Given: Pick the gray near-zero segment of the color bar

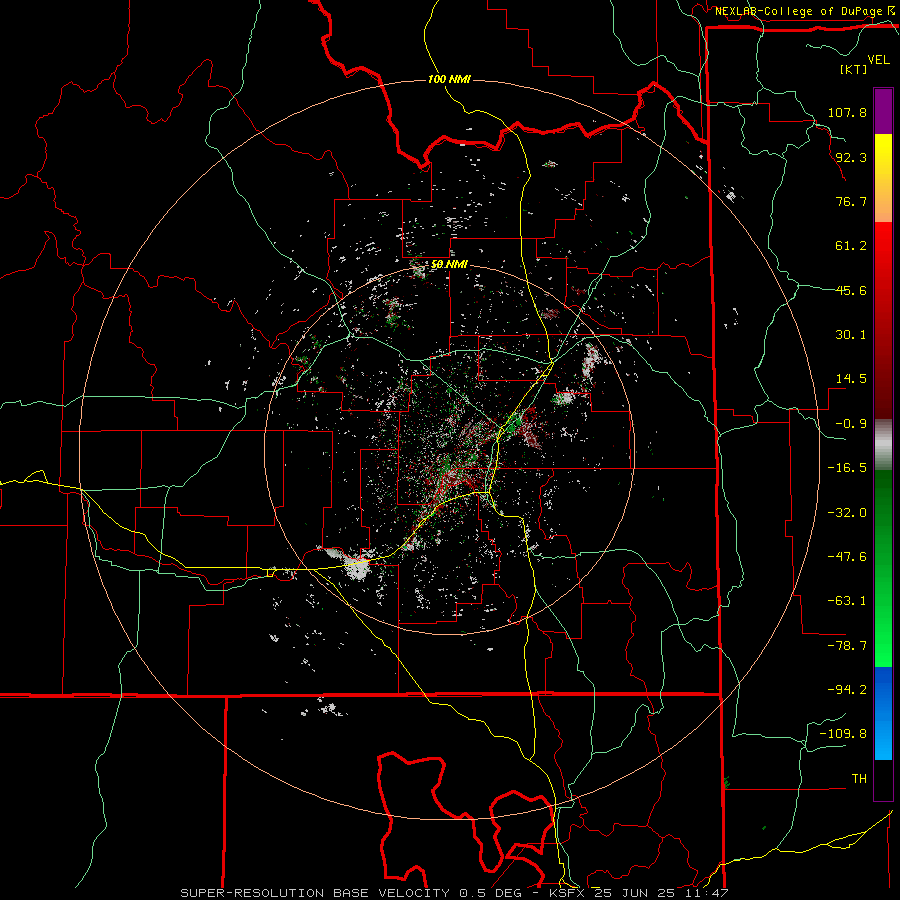Looking at the screenshot, I should [883, 444].
